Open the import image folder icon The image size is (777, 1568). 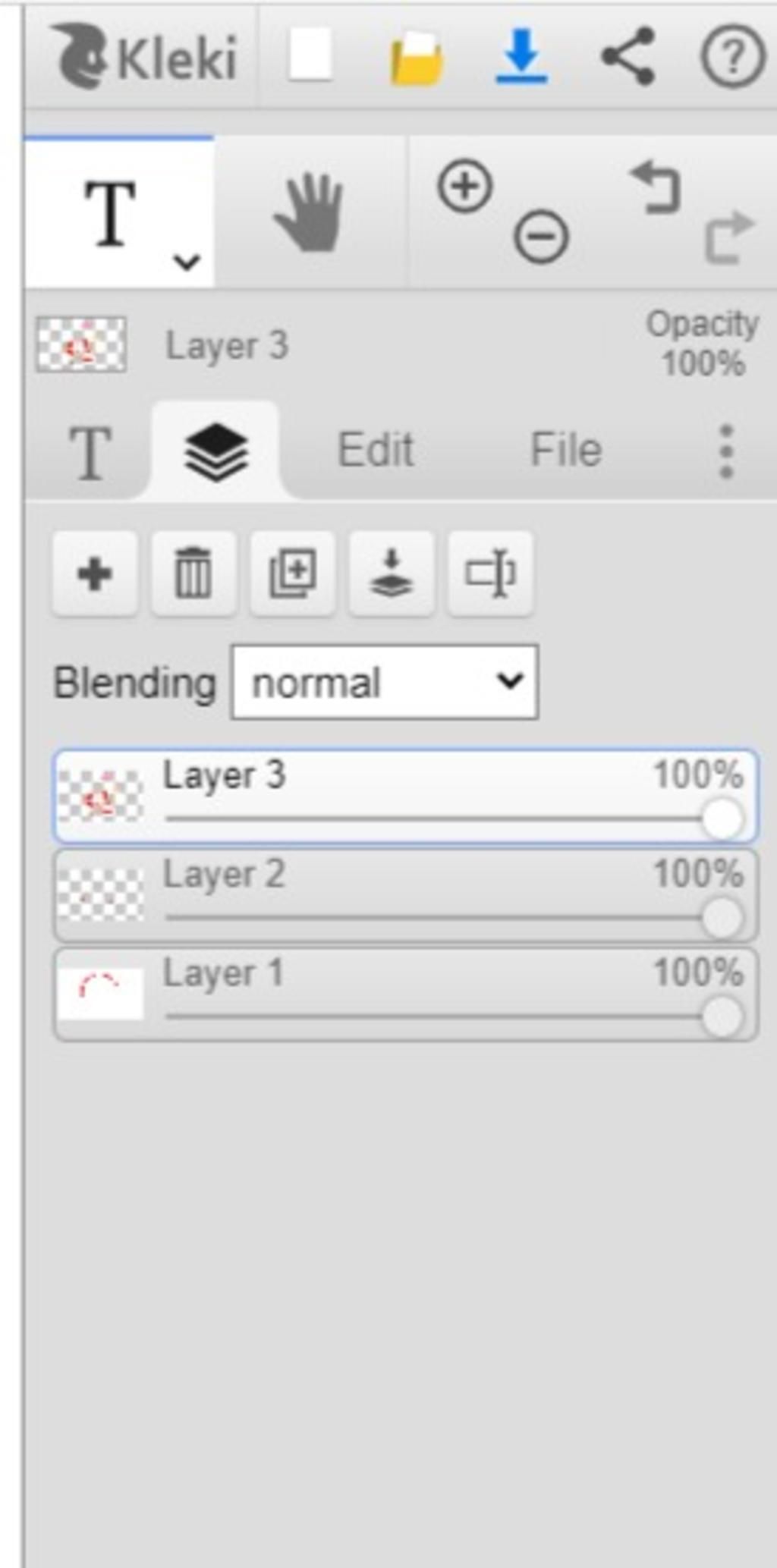417,58
